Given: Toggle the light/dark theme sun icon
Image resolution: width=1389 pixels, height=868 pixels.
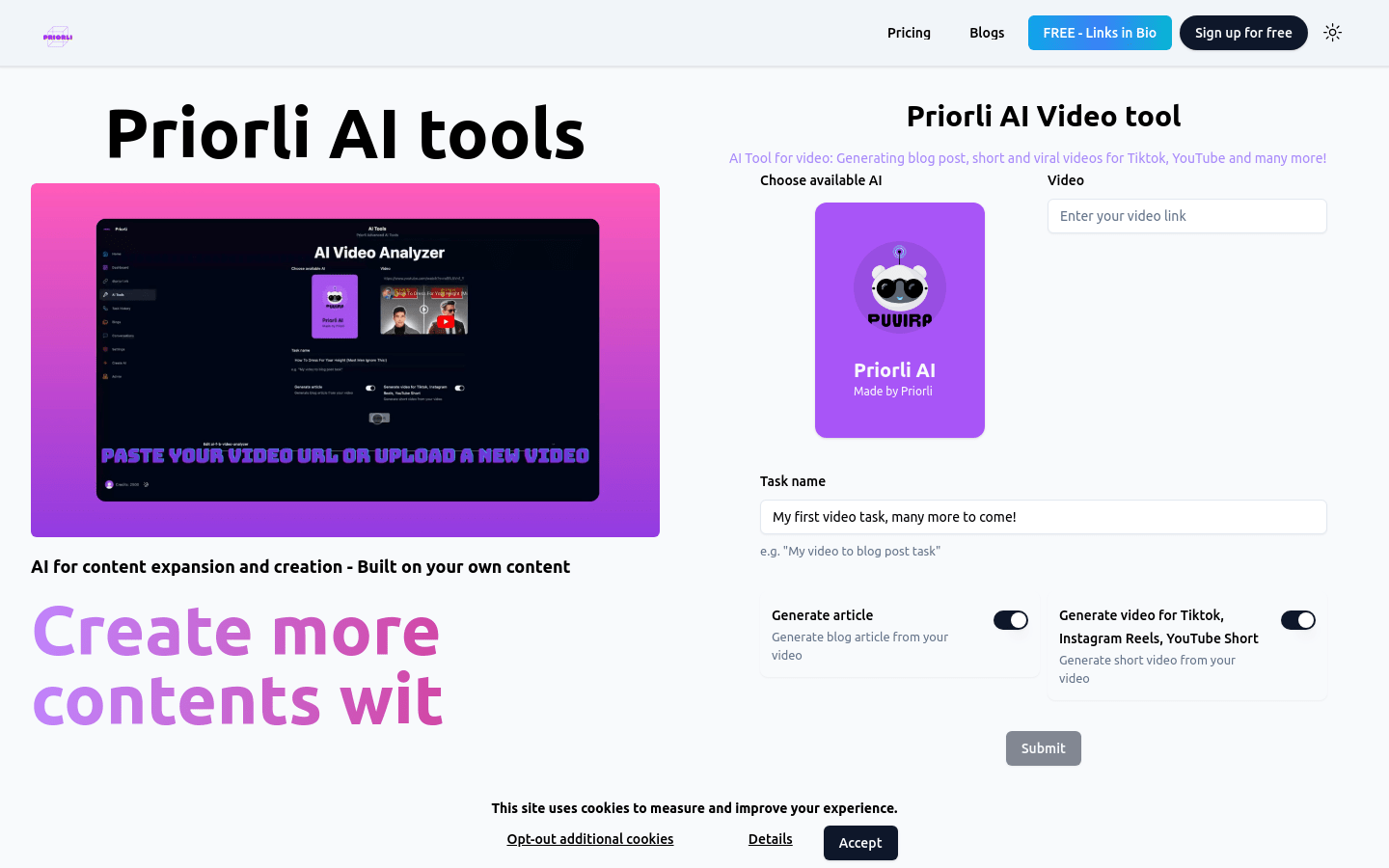Looking at the screenshot, I should coord(1332,33).
